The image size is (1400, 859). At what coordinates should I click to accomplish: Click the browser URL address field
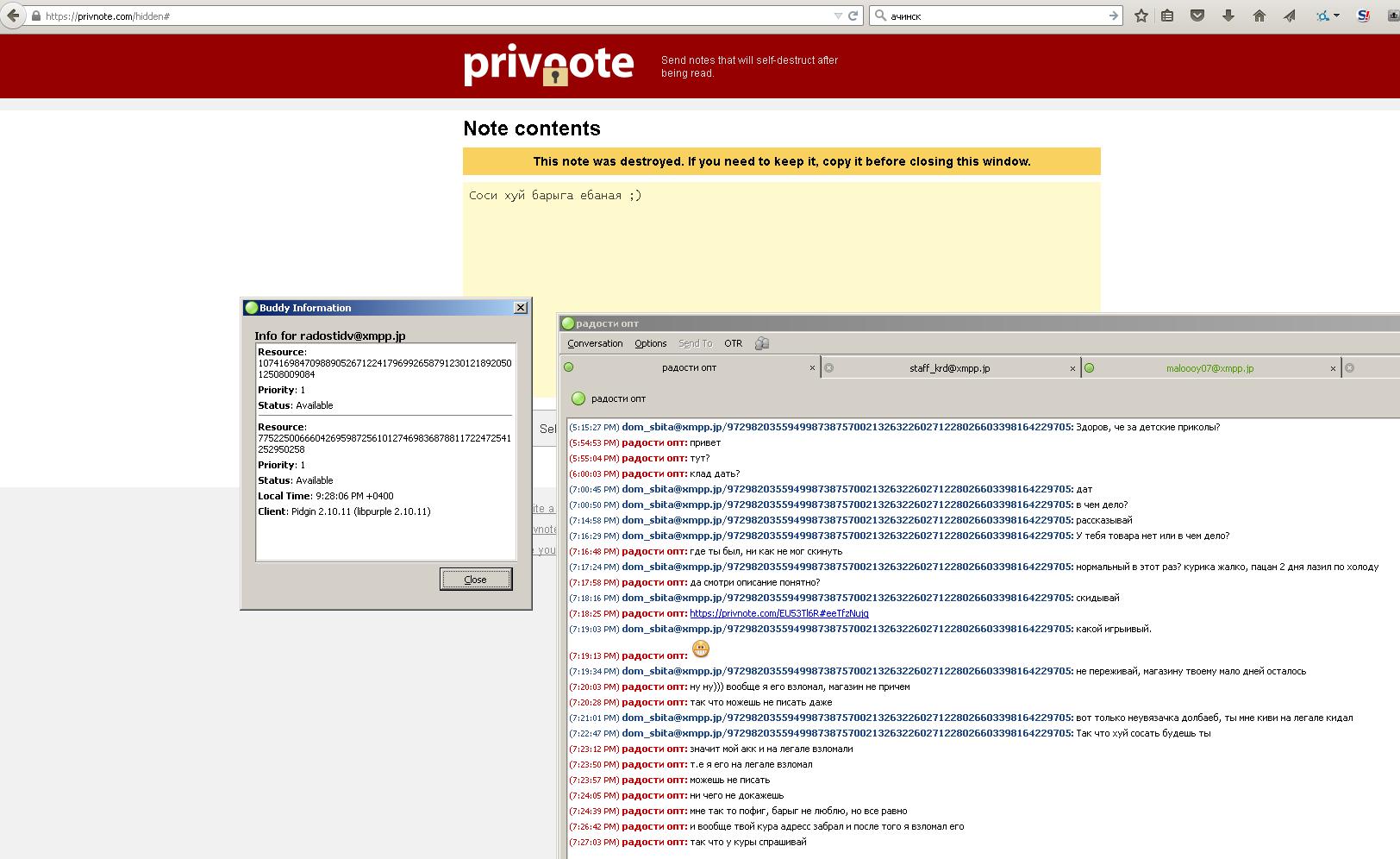431,16
